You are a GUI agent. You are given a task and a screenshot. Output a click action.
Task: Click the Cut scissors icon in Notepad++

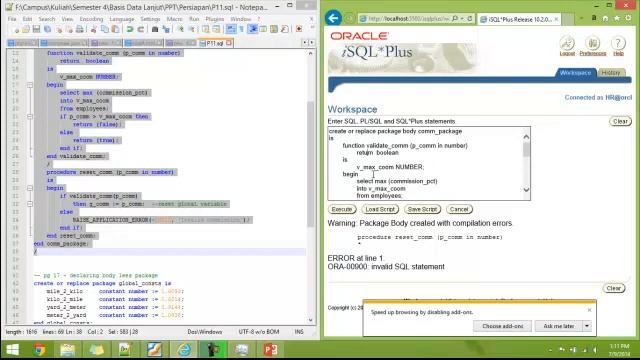[x=93, y=29]
